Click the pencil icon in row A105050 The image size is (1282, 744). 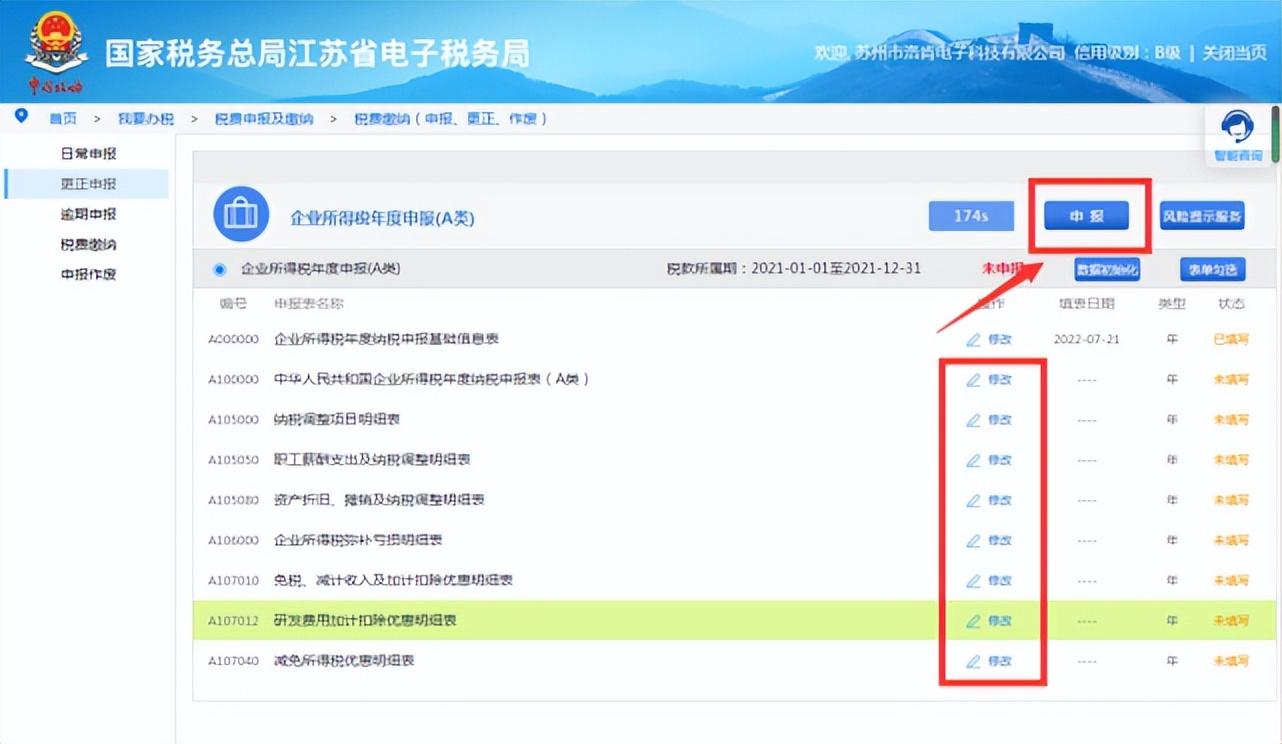(x=973, y=460)
